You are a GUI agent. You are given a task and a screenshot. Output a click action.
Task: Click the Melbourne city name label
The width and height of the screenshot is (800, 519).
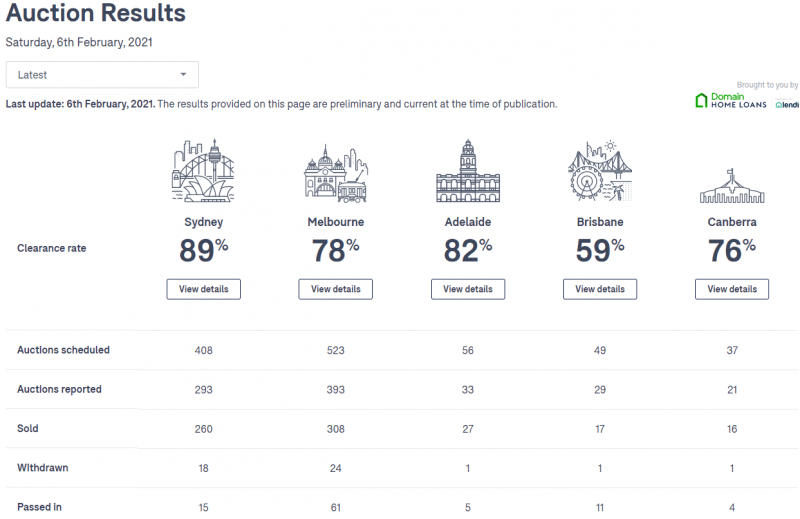click(x=336, y=222)
